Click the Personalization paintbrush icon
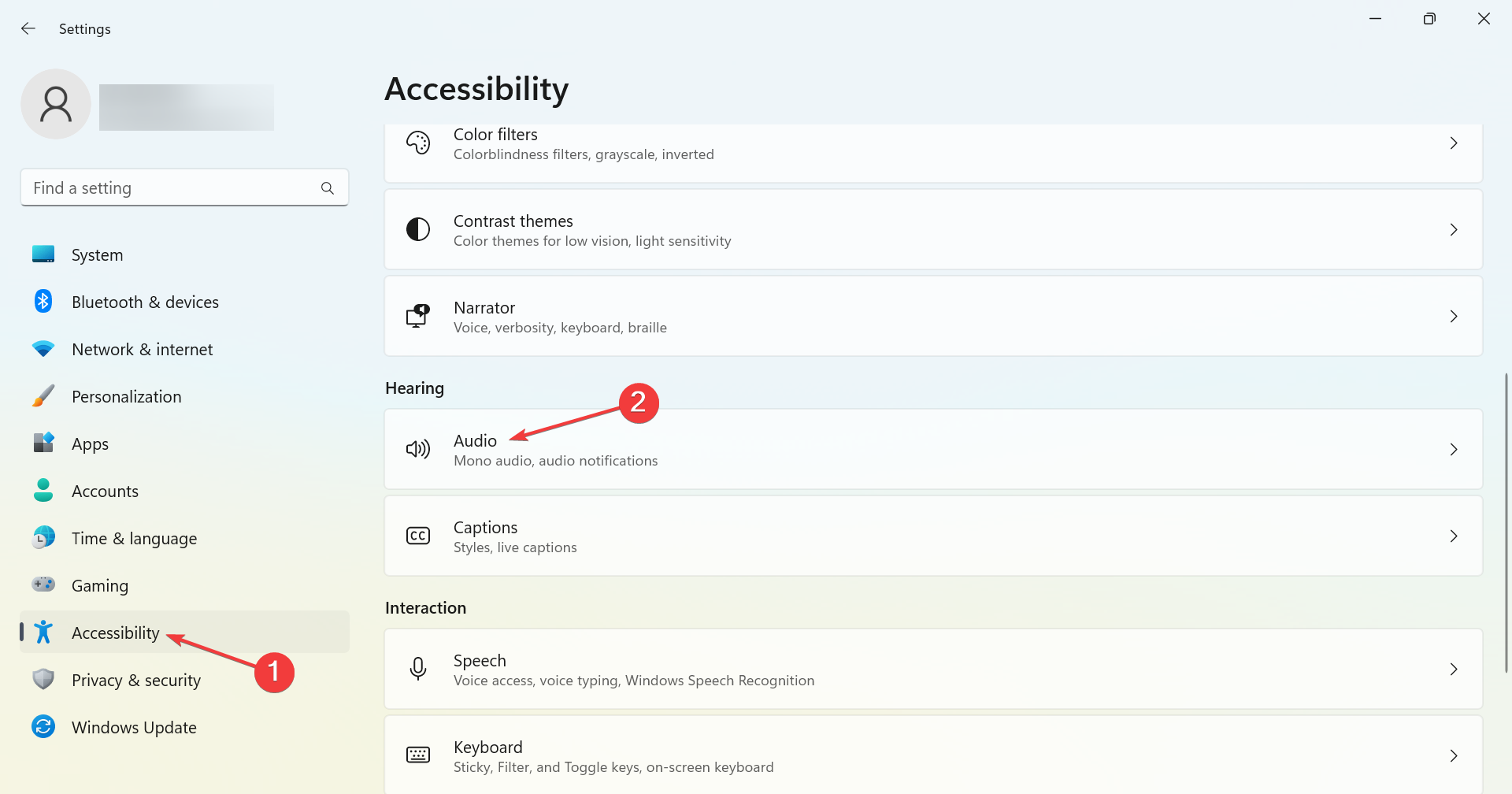The width and height of the screenshot is (1512, 794). (43, 396)
